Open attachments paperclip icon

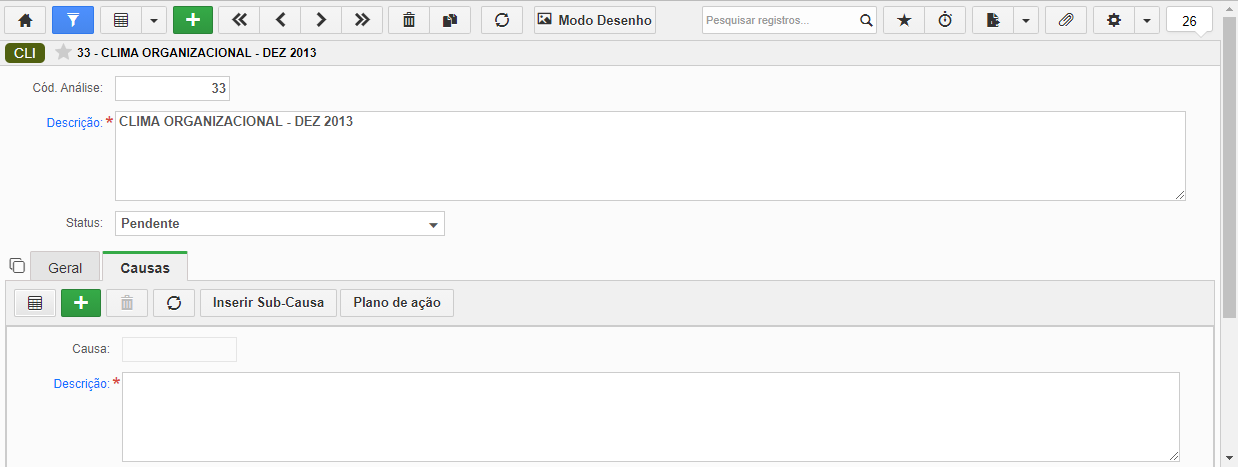[1066, 20]
